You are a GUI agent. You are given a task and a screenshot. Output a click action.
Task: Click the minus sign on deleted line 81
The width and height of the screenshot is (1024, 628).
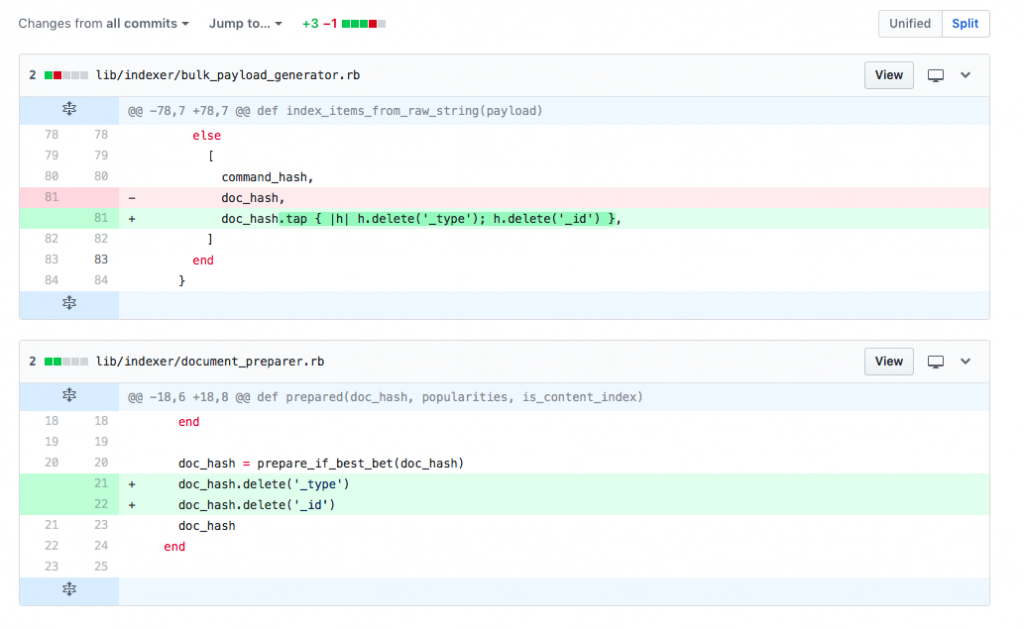click(132, 198)
